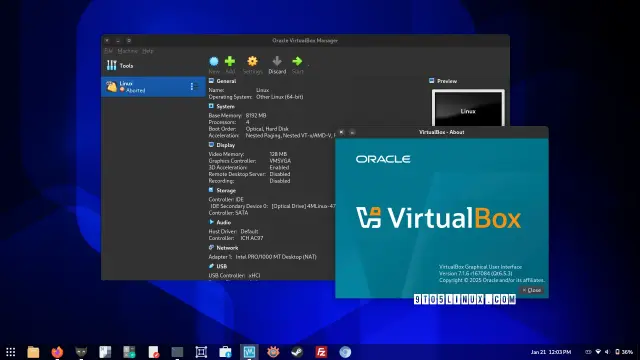Image resolution: width=640 pixels, height=360 pixels.
Task: Click the 'Optical, Hard Disk' boot order text
Action: tap(267, 129)
